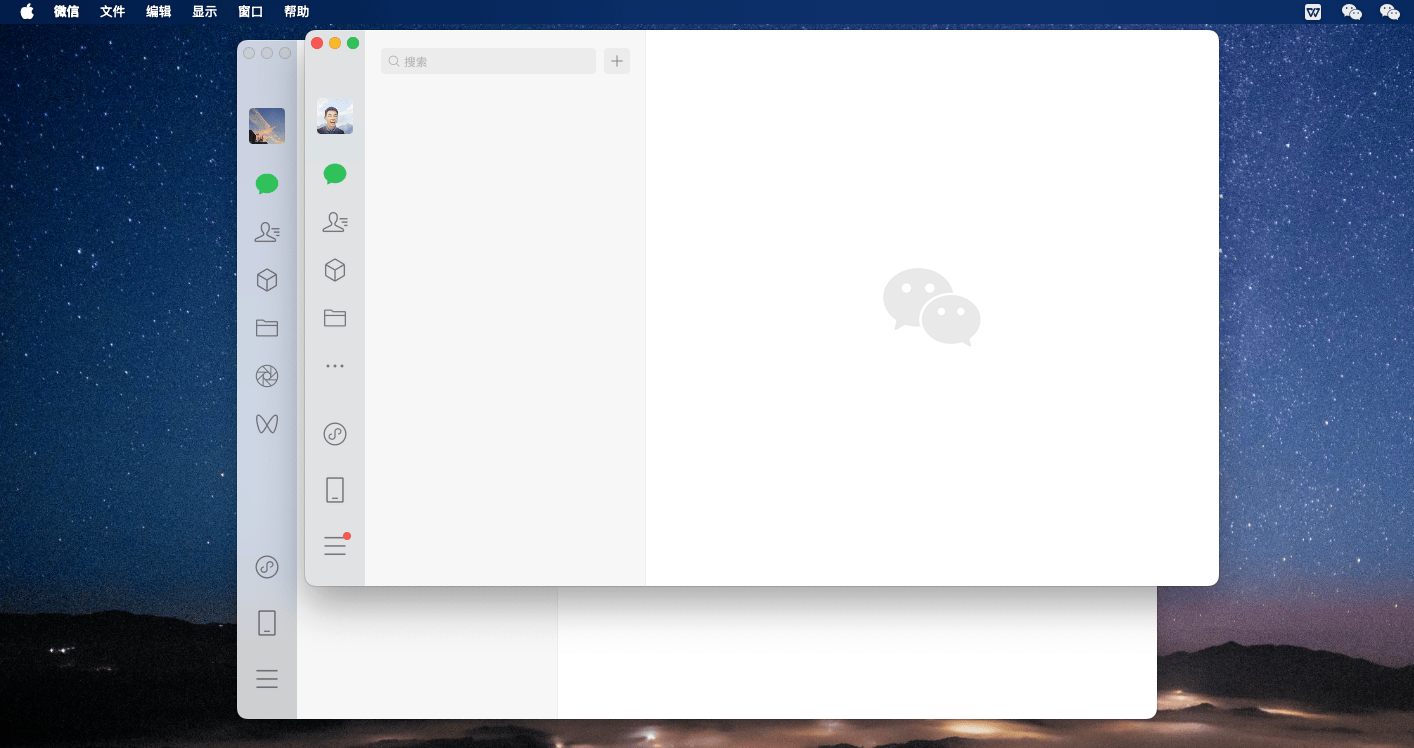Click the WPS icon in the menu bar

(1313, 12)
